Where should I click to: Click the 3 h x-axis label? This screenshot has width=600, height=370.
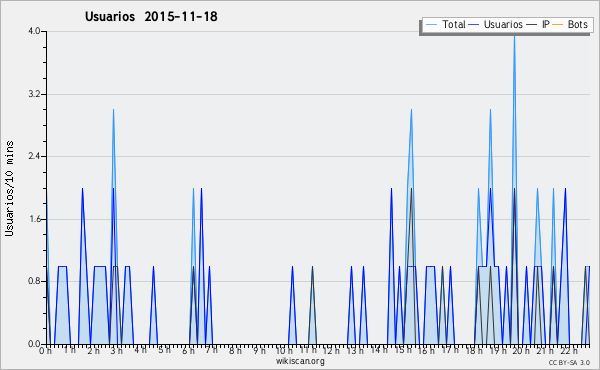pyautogui.click(x=116, y=350)
